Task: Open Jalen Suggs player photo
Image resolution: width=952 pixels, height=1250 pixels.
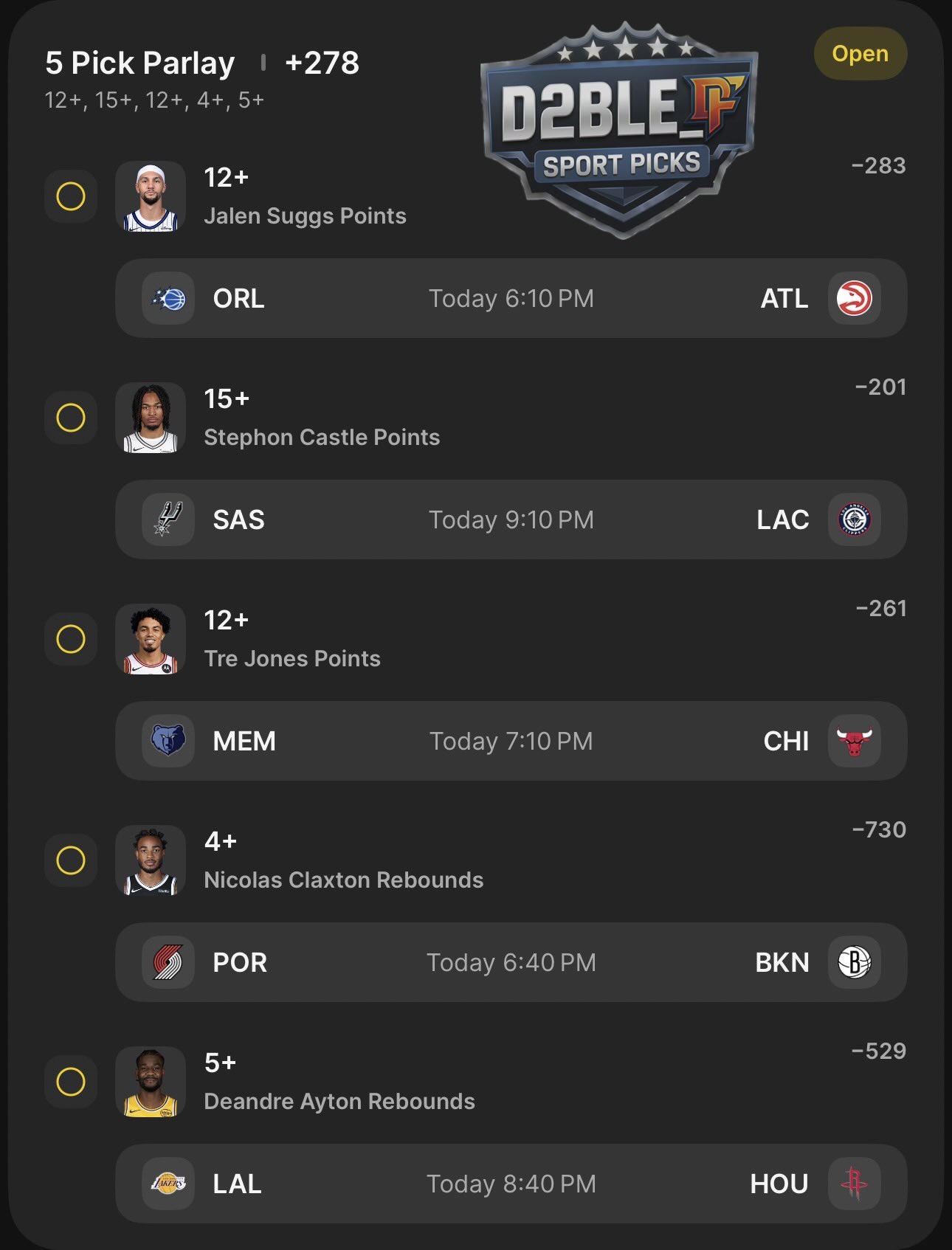Action: [151, 197]
